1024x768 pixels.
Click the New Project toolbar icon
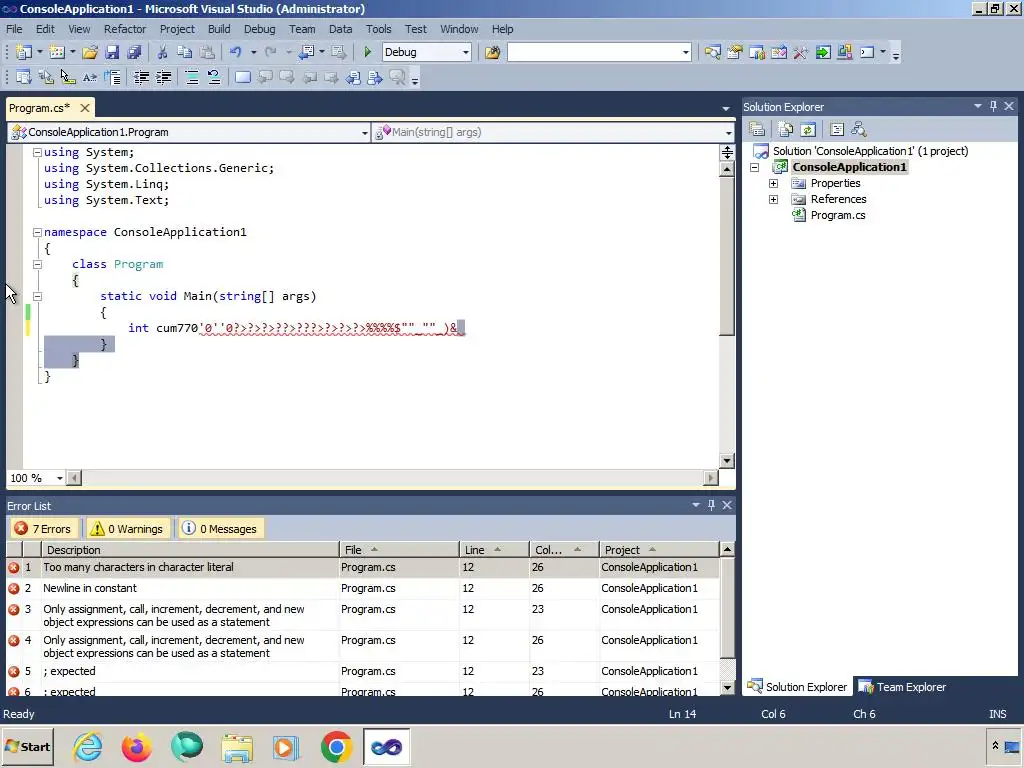pyautogui.click(x=24, y=52)
